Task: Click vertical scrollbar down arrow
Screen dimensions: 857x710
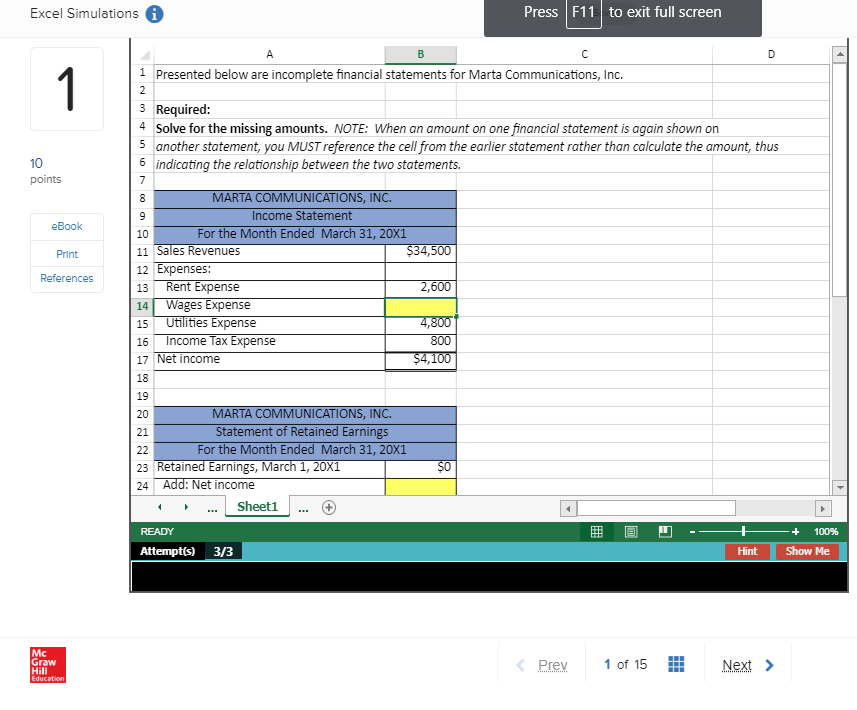Action: [840, 487]
